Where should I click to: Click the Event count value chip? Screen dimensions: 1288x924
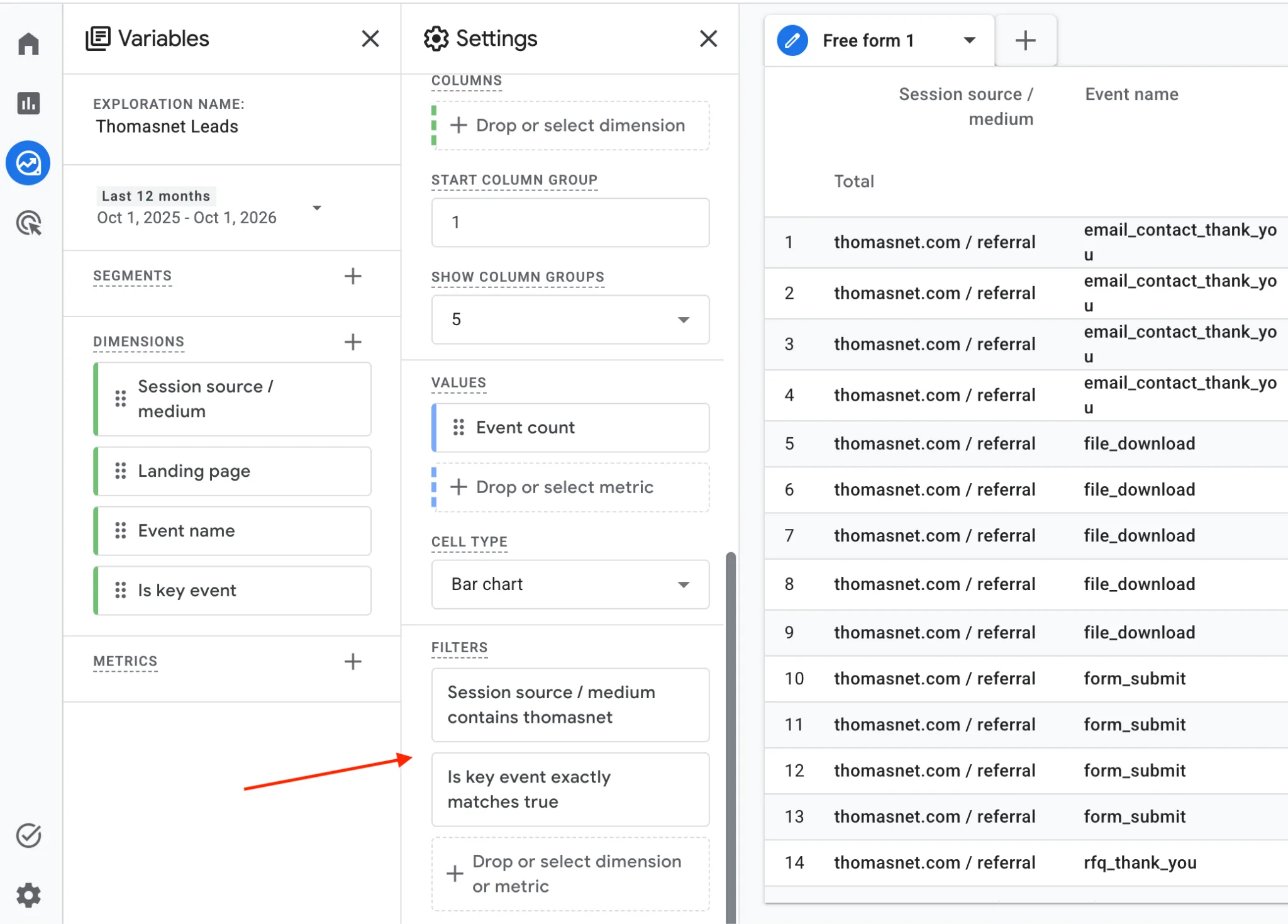[570, 428]
